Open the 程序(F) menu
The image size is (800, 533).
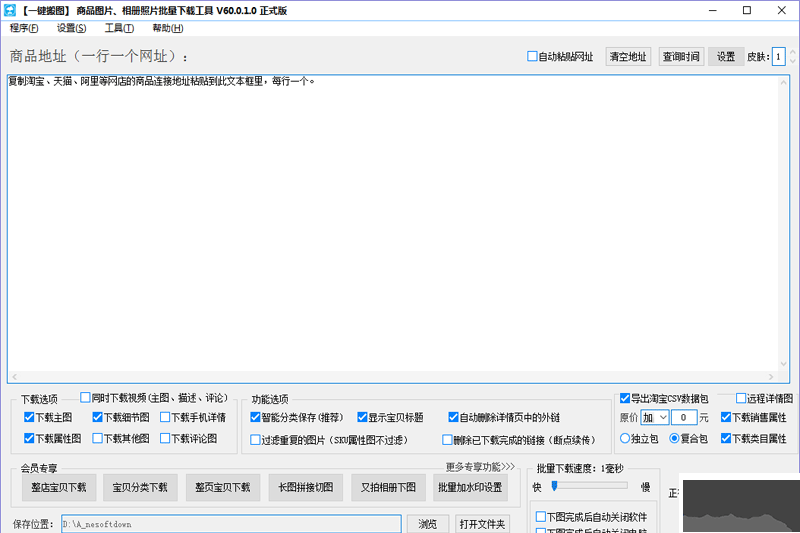click(x=23, y=28)
